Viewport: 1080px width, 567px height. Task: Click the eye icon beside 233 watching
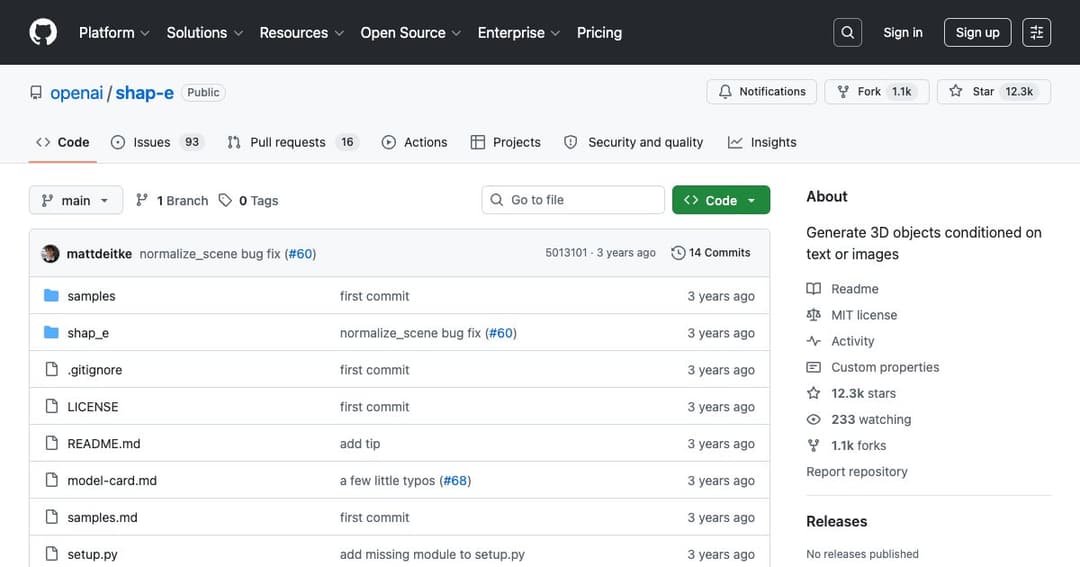813,420
